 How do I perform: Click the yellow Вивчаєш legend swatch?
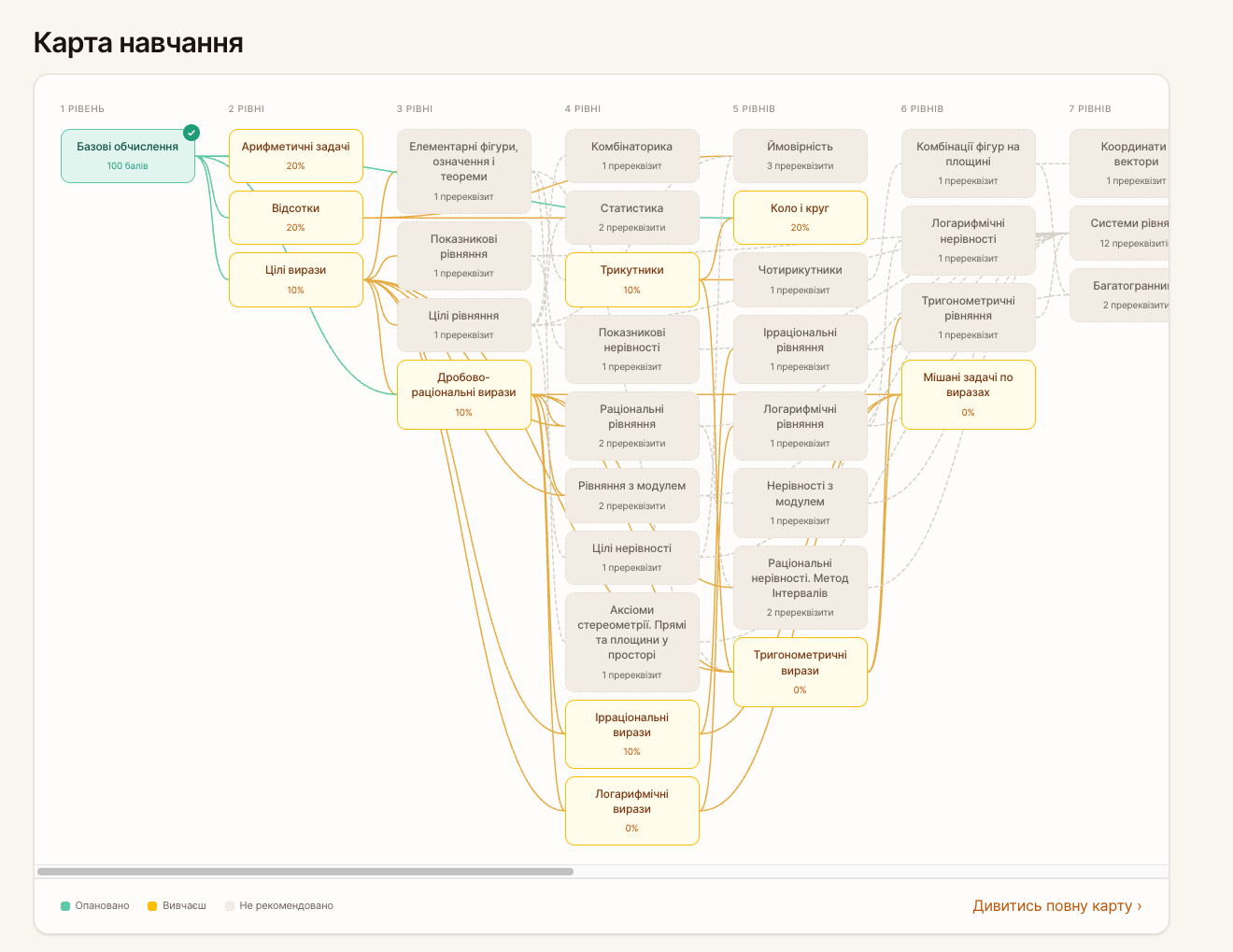152,906
